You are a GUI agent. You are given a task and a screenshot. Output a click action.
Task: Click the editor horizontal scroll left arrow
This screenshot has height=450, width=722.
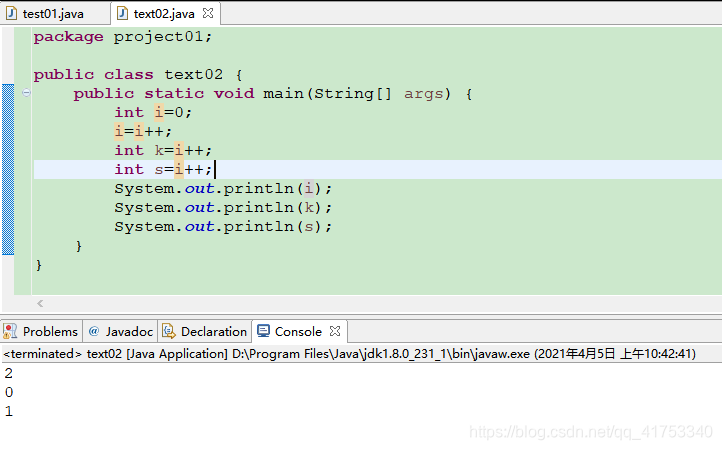click(40, 303)
